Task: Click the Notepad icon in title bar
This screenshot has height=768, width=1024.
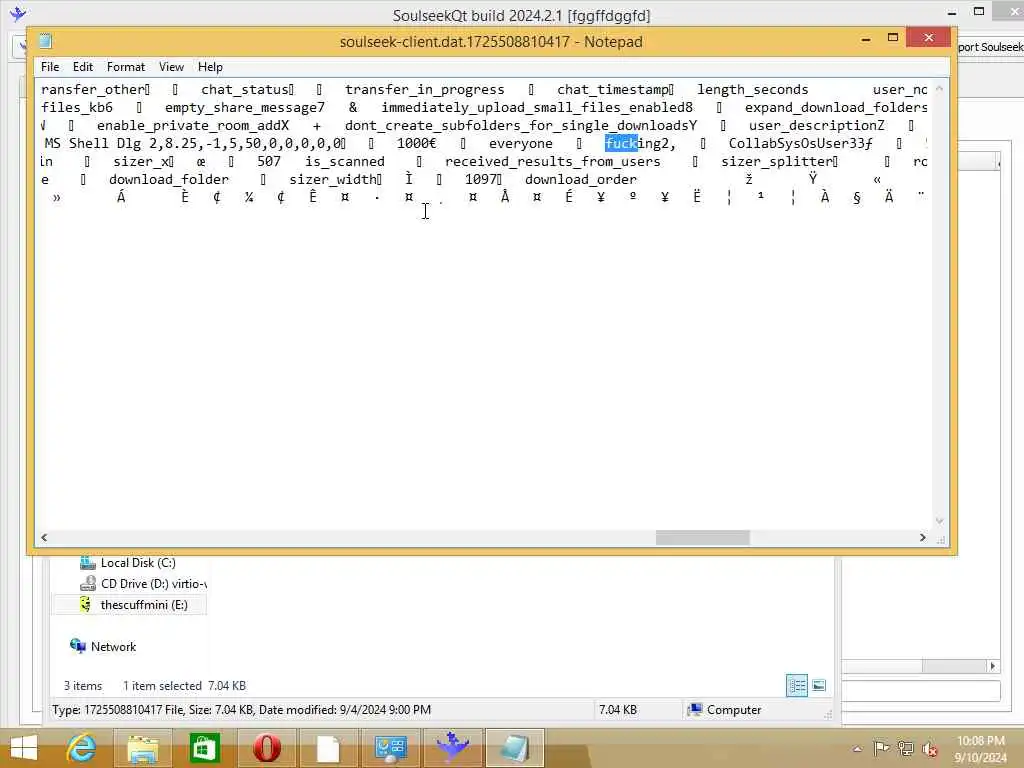Action: click(x=45, y=41)
